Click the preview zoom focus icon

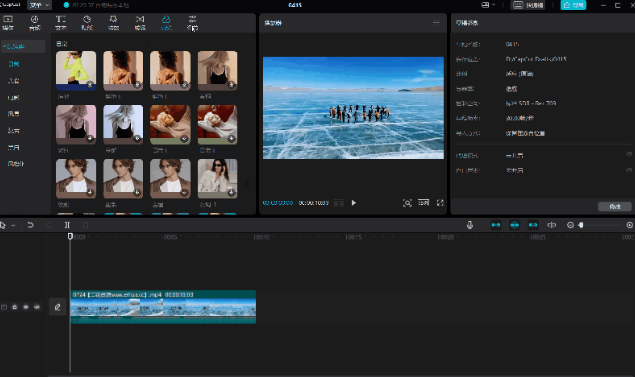point(407,203)
